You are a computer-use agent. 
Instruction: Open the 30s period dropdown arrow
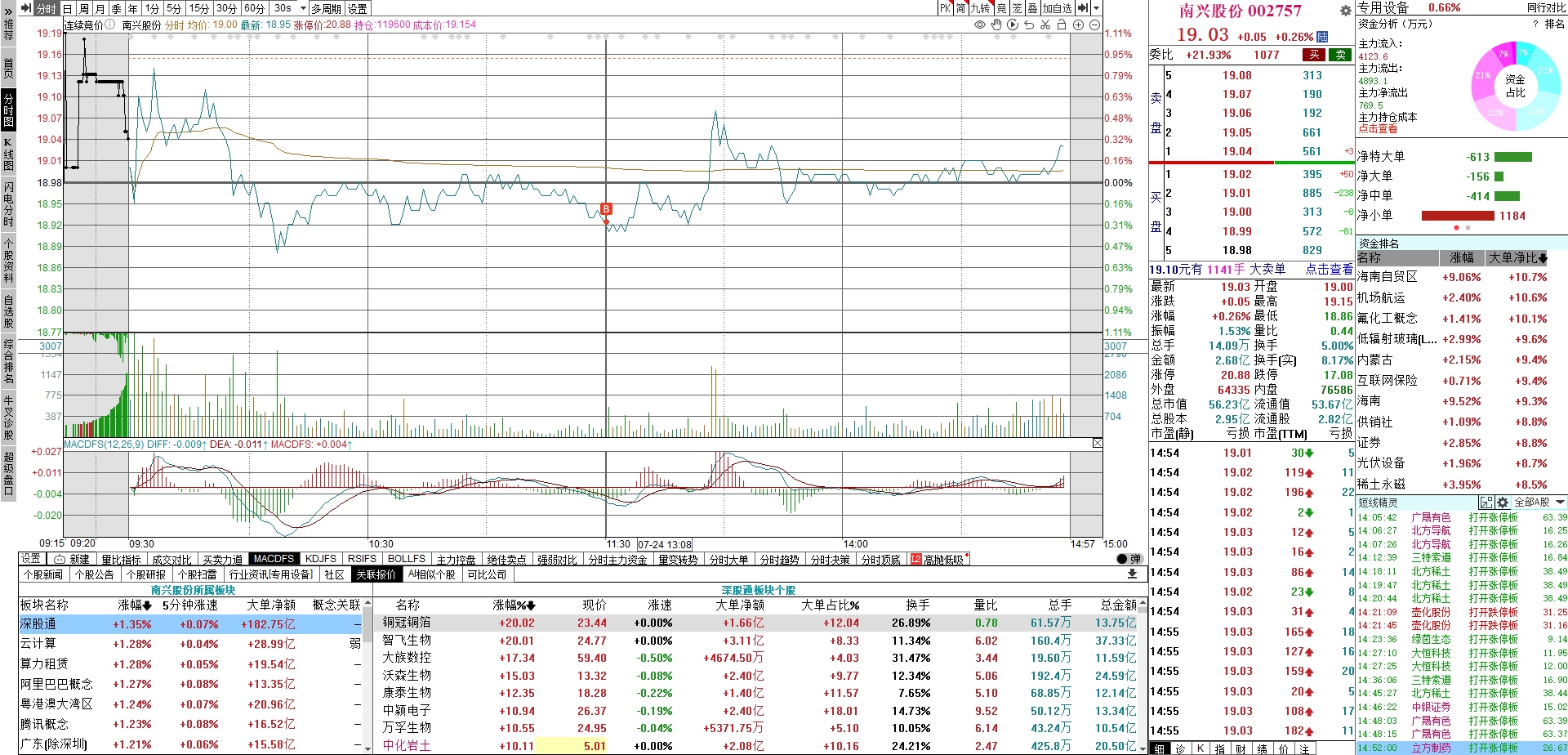pyautogui.click(x=303, y=8)
